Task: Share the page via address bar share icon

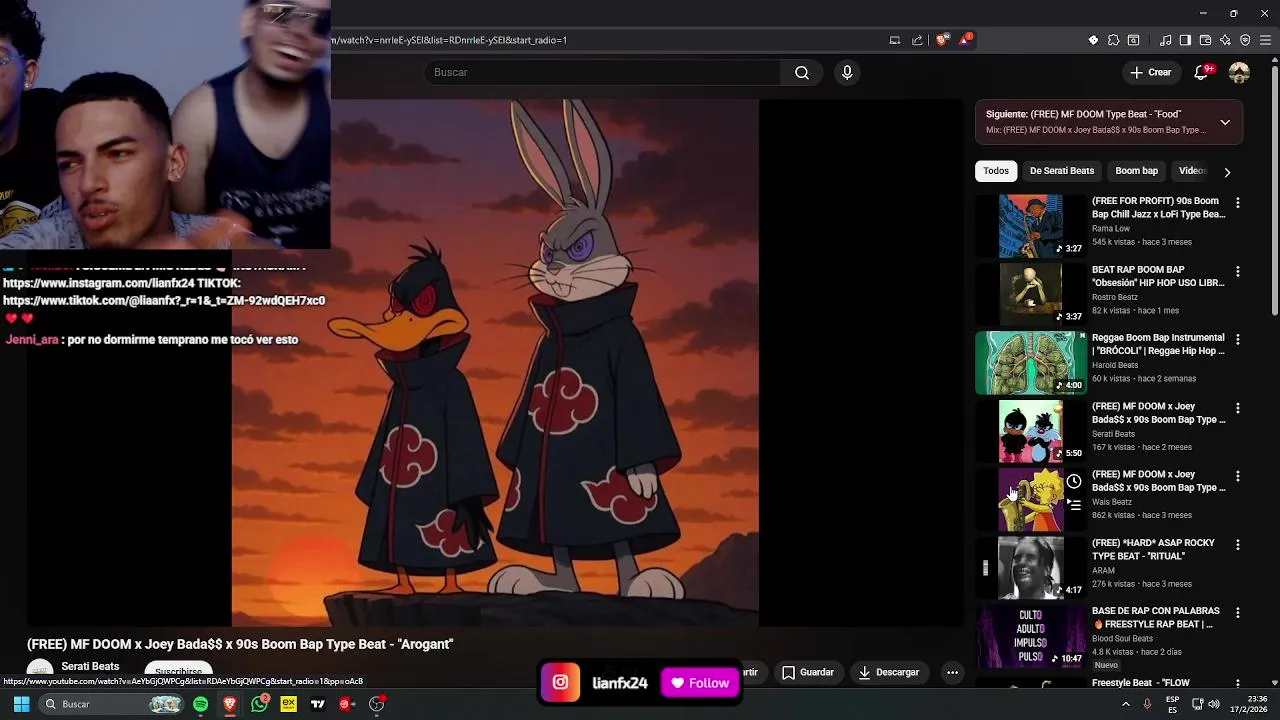Action: point(917,40)
